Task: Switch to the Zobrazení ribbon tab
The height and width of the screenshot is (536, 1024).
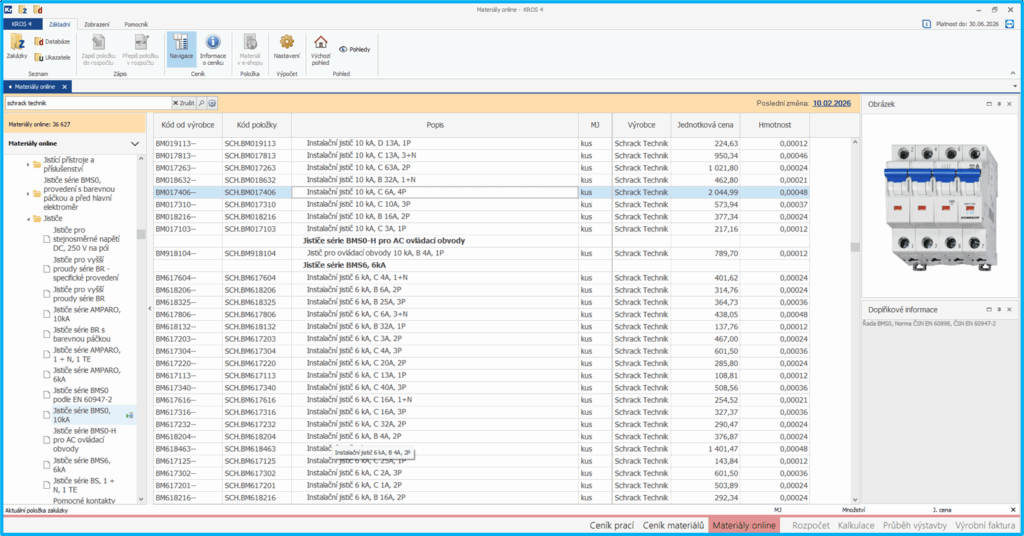Action: 96,23
